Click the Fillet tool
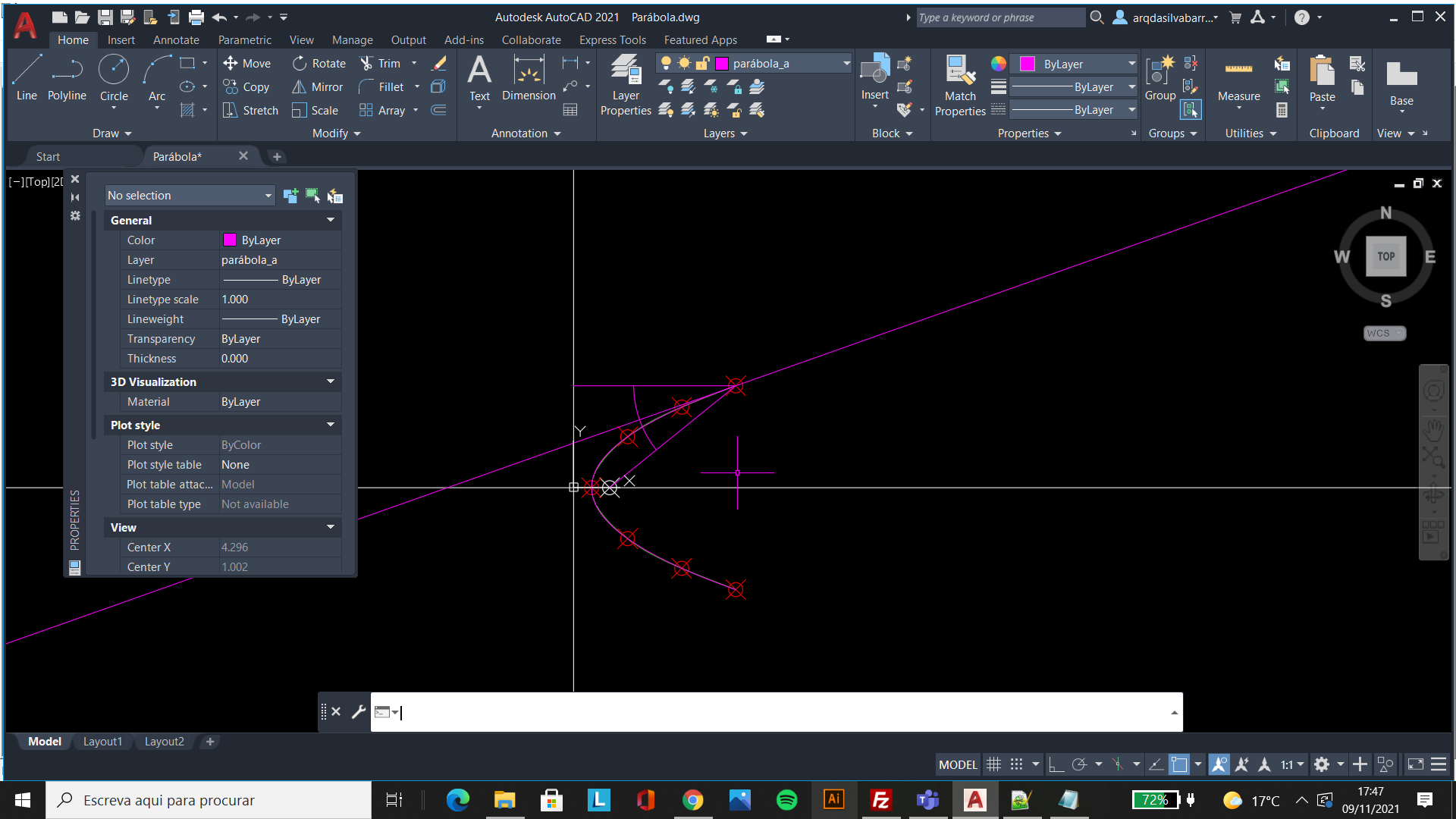 (381, 87)
